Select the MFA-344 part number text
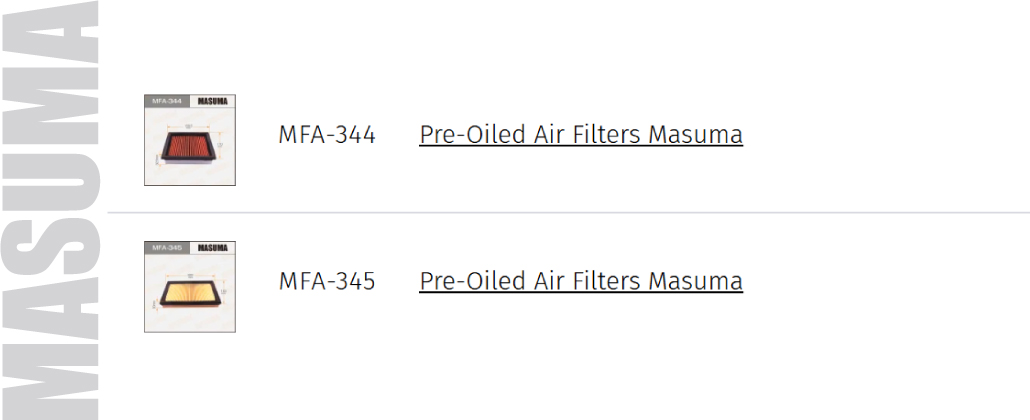This screenshot has width=1030, height=420. pos(326,135)
